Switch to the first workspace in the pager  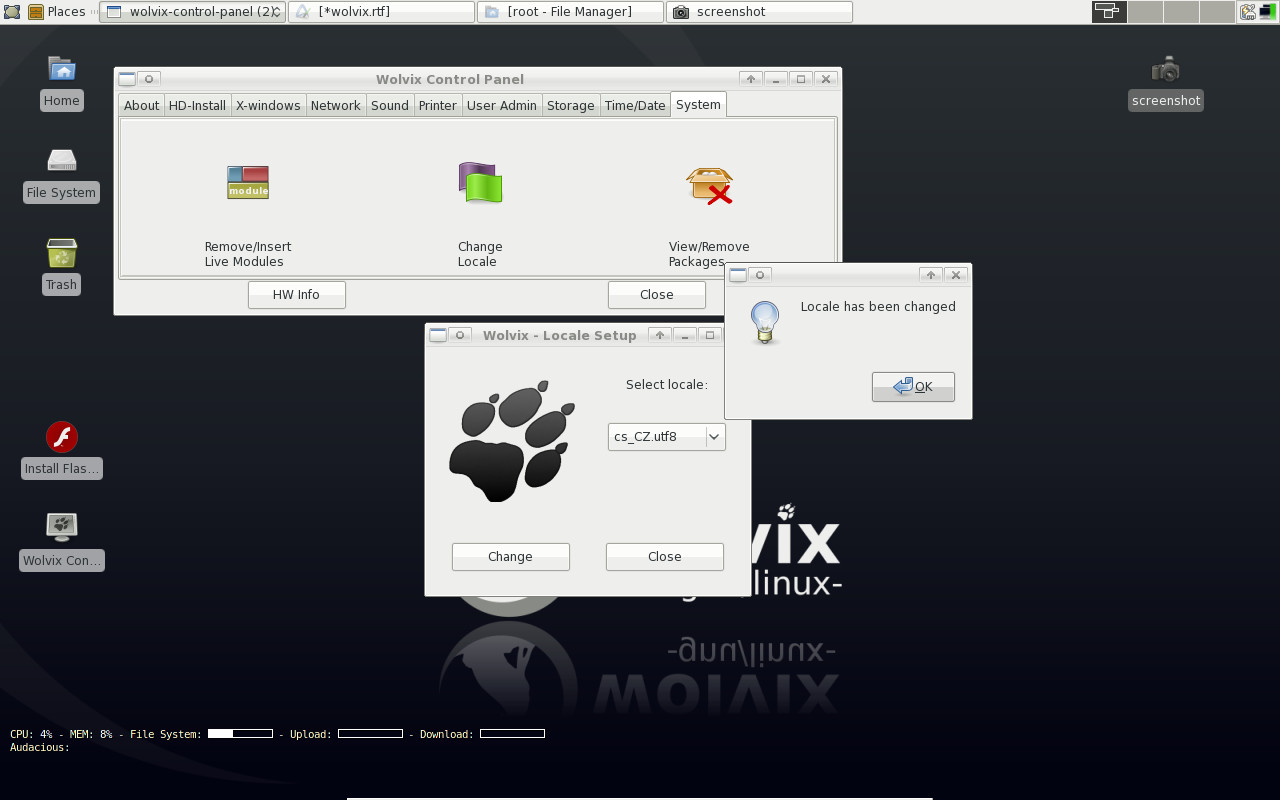(1109, 12)
